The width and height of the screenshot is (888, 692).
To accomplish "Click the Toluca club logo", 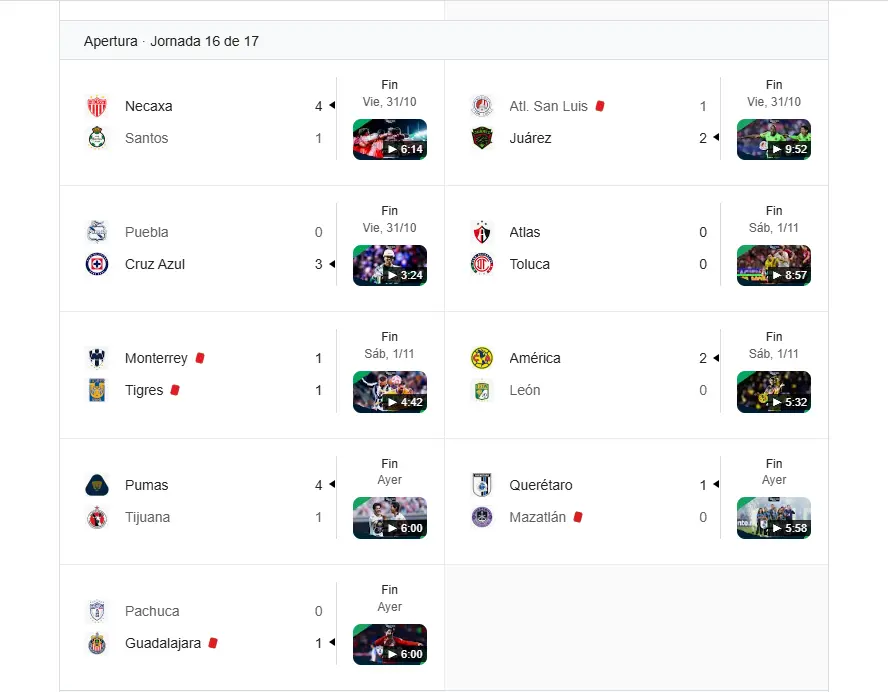I will click(x=482, y=264).
